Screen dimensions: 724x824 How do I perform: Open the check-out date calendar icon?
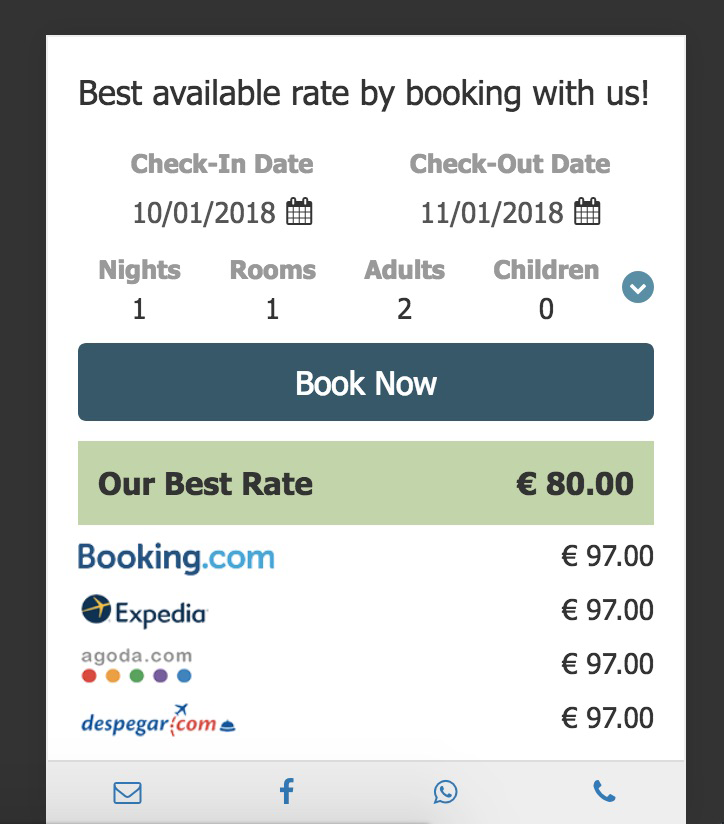pyautogui.click(x=587, y=212)
